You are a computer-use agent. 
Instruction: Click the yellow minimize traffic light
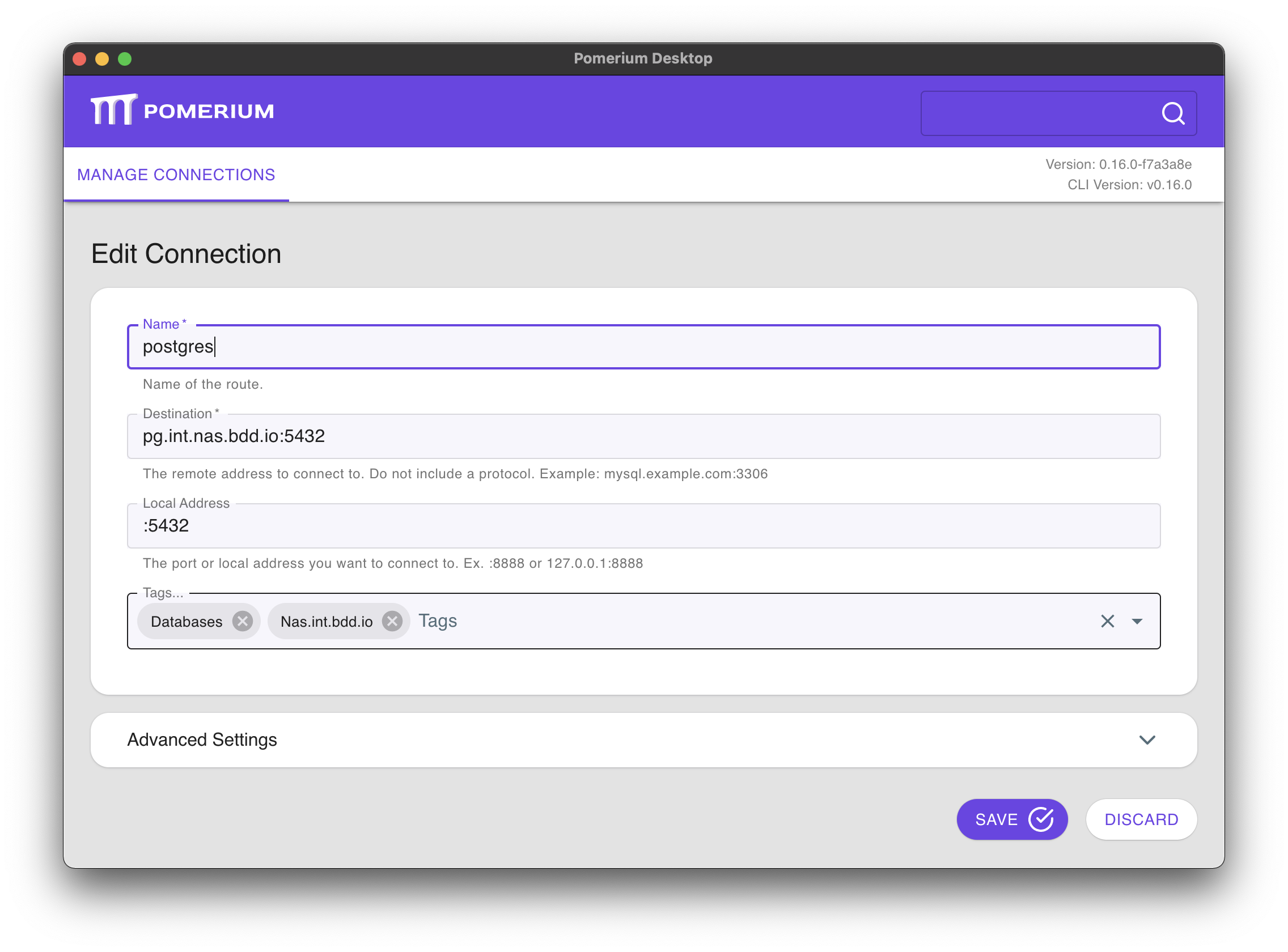(x=102, y=58)
